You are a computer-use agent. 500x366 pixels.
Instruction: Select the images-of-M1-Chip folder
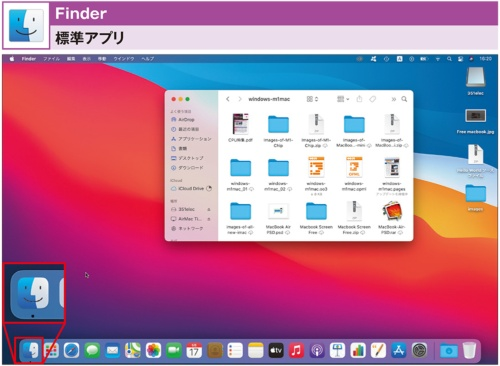tap(278, 131)
